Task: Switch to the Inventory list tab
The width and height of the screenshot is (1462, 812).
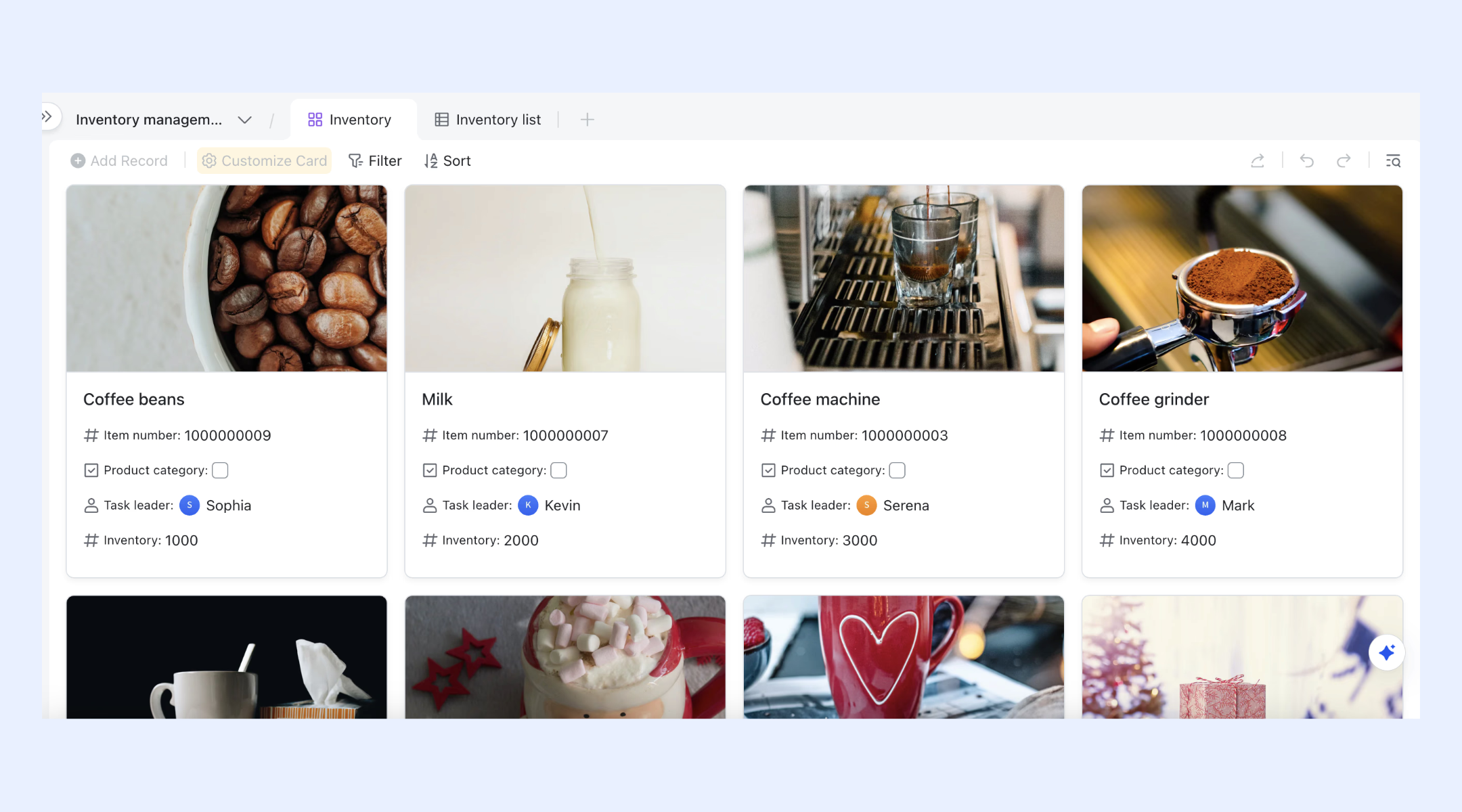Action: pyautogui.click(x=487, y=120)
